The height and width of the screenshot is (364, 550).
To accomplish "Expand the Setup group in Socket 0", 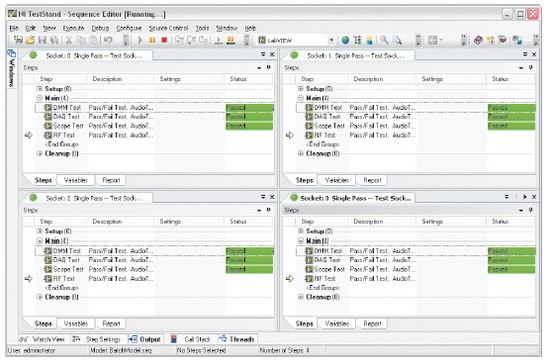I will tap(40, 88).
